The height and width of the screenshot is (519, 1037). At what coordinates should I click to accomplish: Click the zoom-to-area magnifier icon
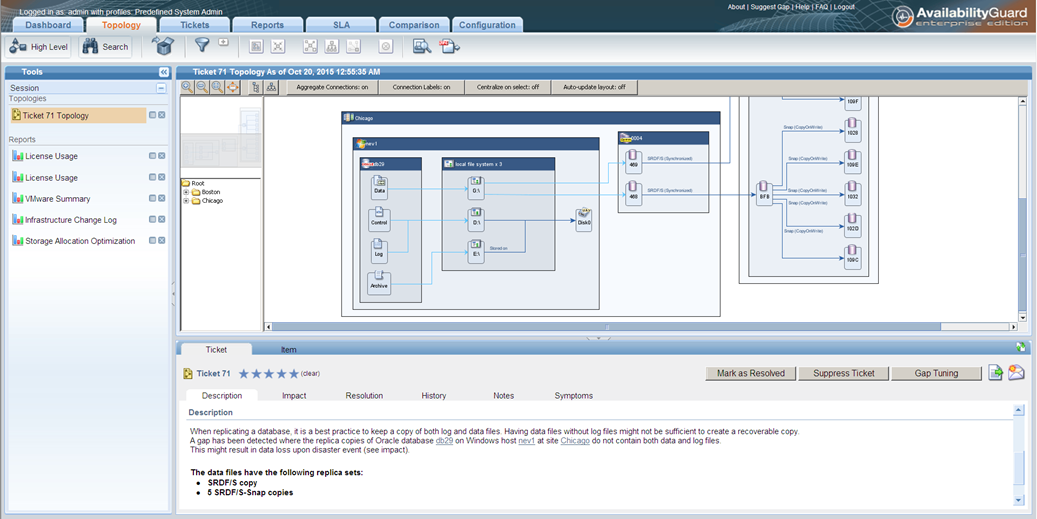tap(217, 87)
